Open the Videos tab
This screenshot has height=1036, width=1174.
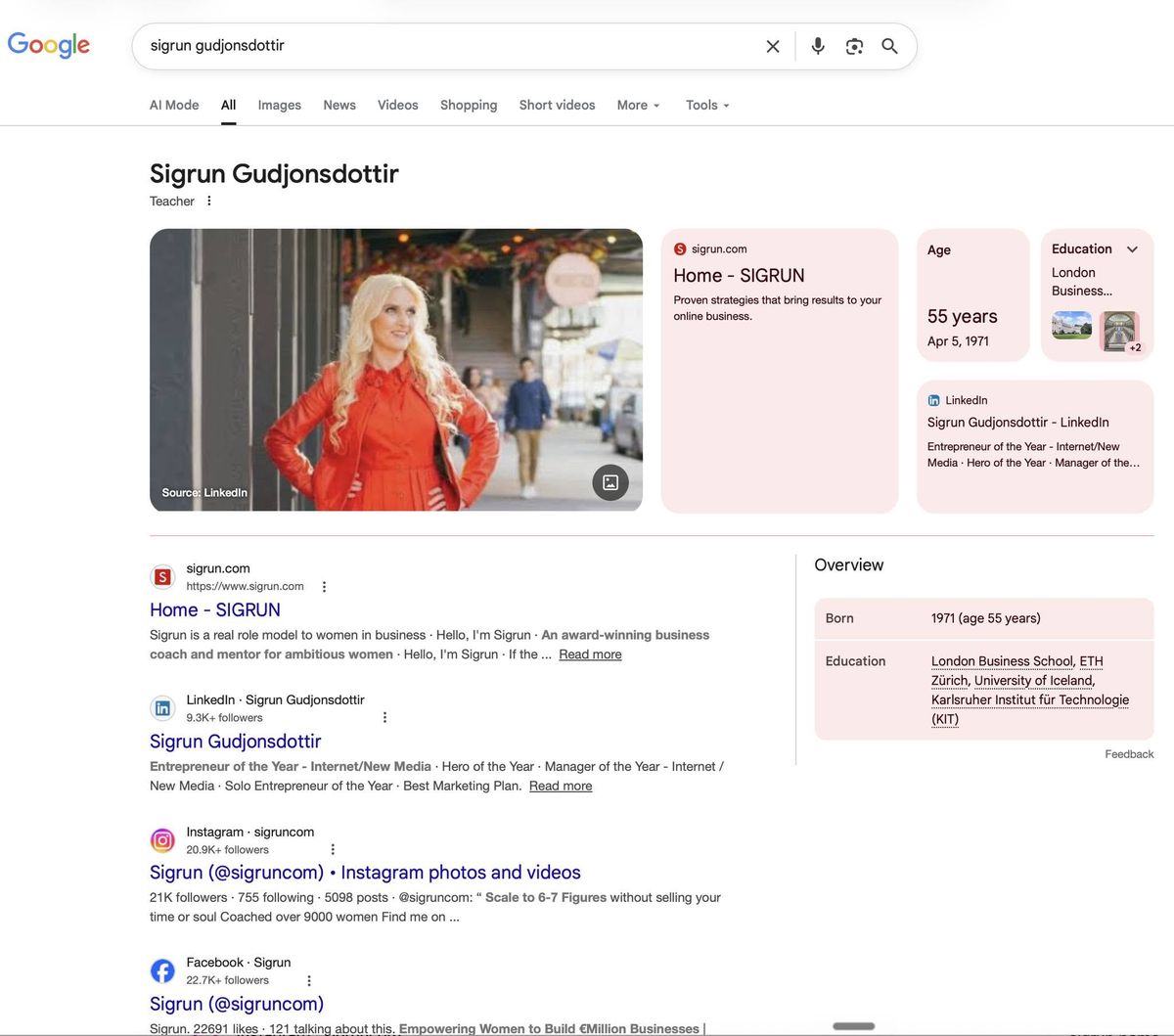pos(398,105)
